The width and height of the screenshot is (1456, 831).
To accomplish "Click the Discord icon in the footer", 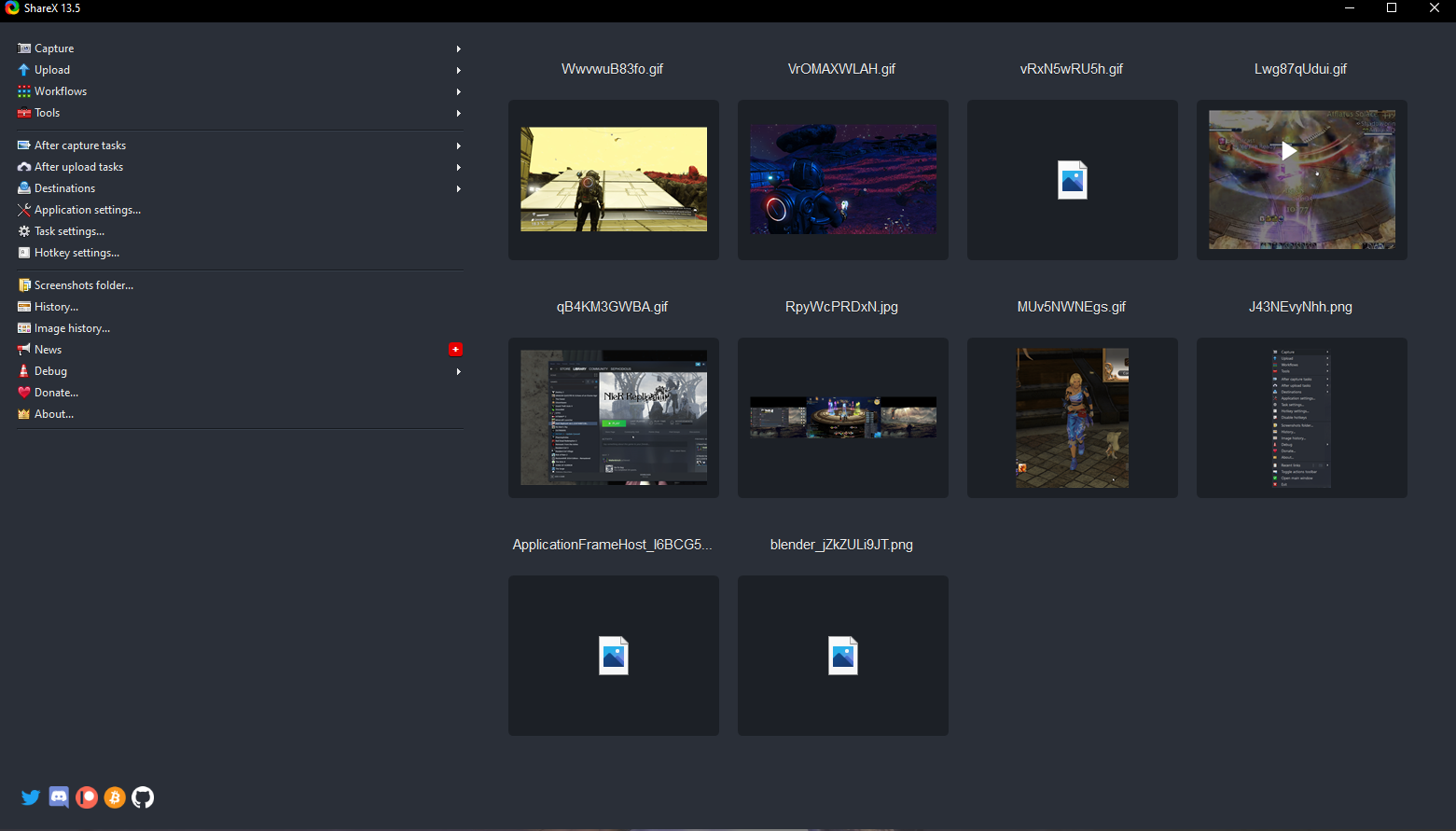I will click(x=58, y=797).
